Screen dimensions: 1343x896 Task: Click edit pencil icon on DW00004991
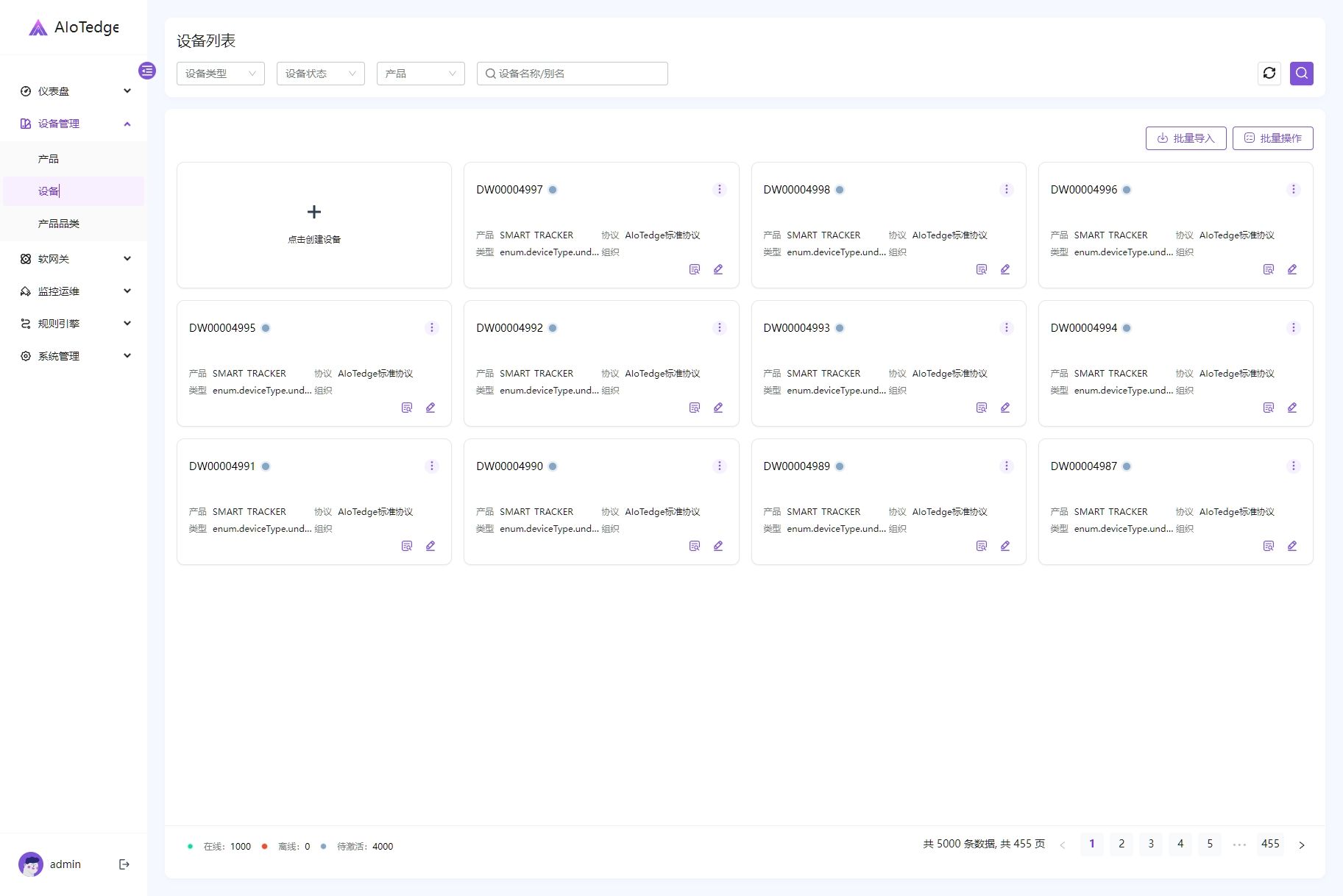pos(430,546)
